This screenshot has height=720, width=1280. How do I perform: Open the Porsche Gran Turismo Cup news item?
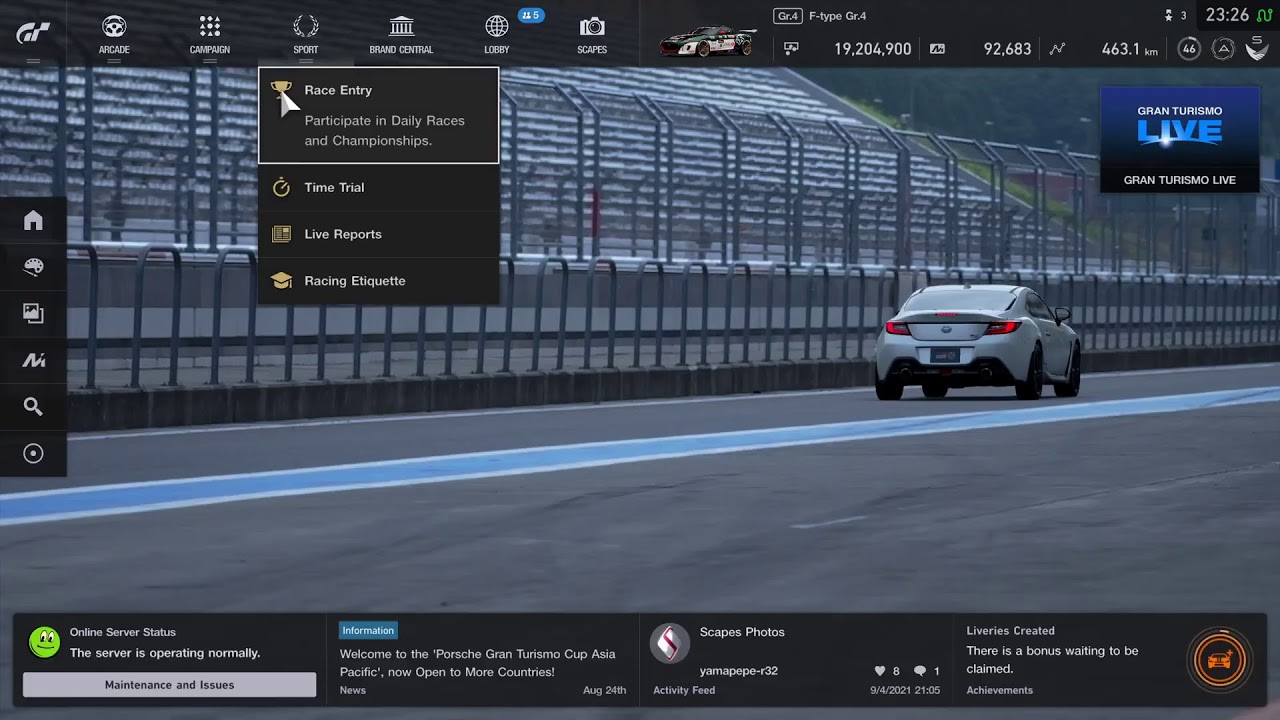coord(478,663)
